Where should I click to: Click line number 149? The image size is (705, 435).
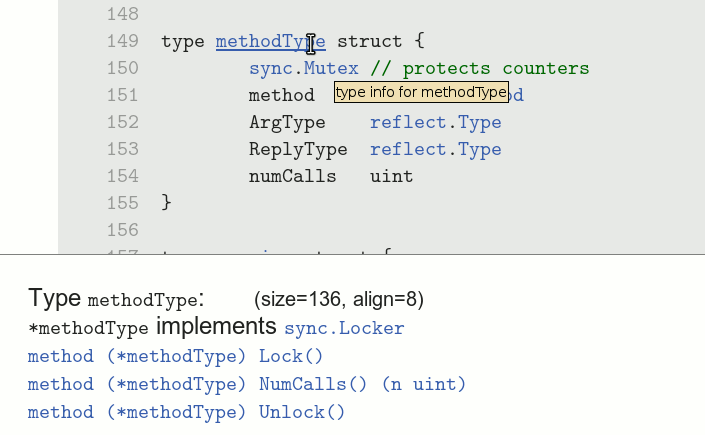click(121, 42)
